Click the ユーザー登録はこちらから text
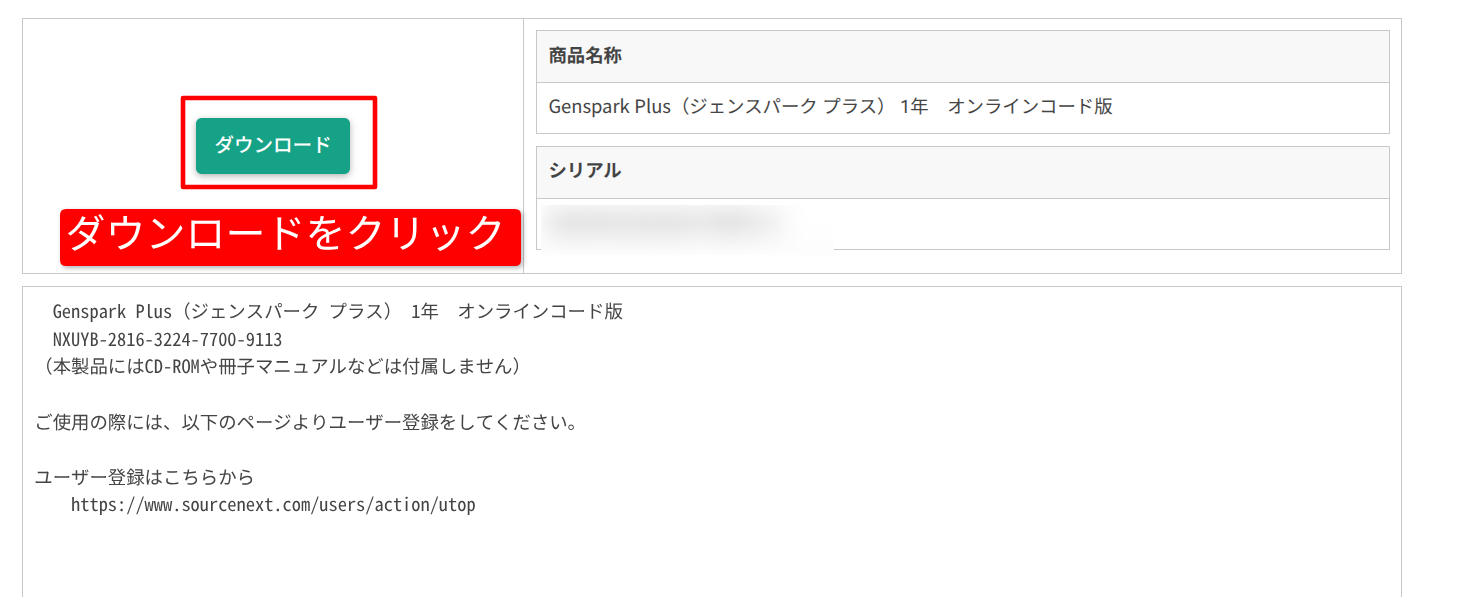This screenshot has width=1457, height=597. point(144,477)
